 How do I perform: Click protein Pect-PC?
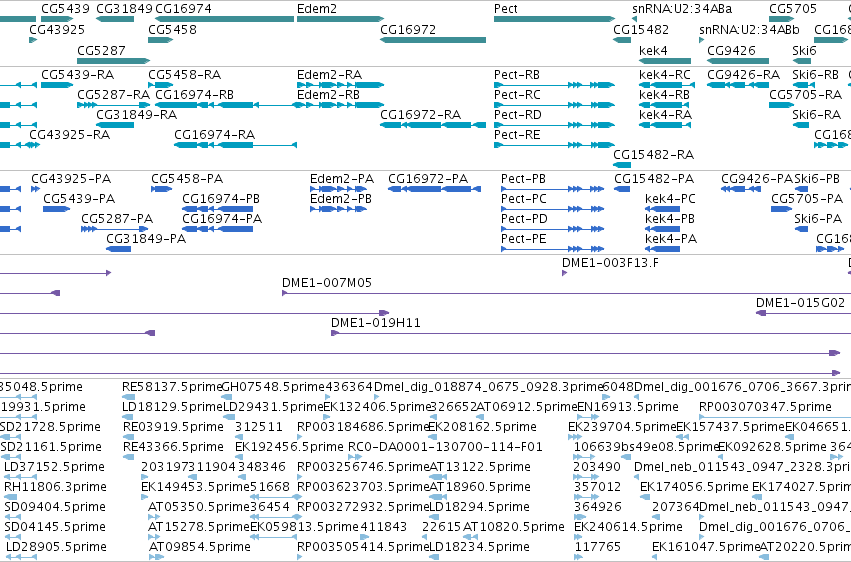pos(552,209)
